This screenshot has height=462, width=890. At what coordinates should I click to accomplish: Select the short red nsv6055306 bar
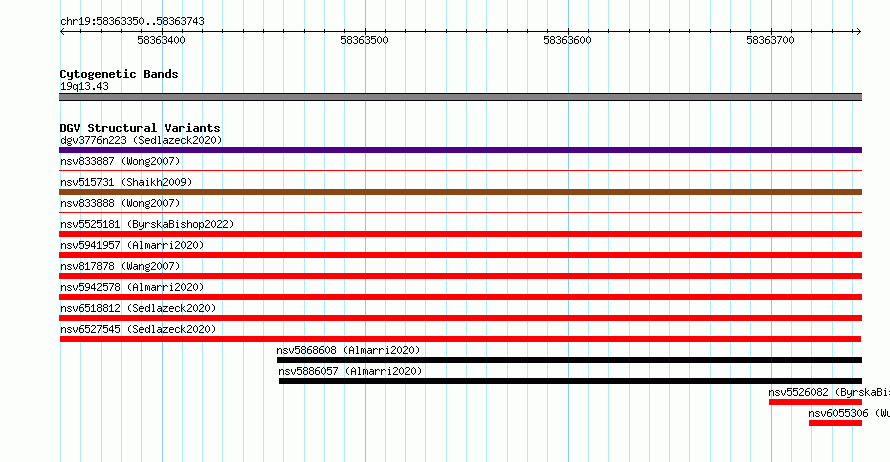coord(836,423)
